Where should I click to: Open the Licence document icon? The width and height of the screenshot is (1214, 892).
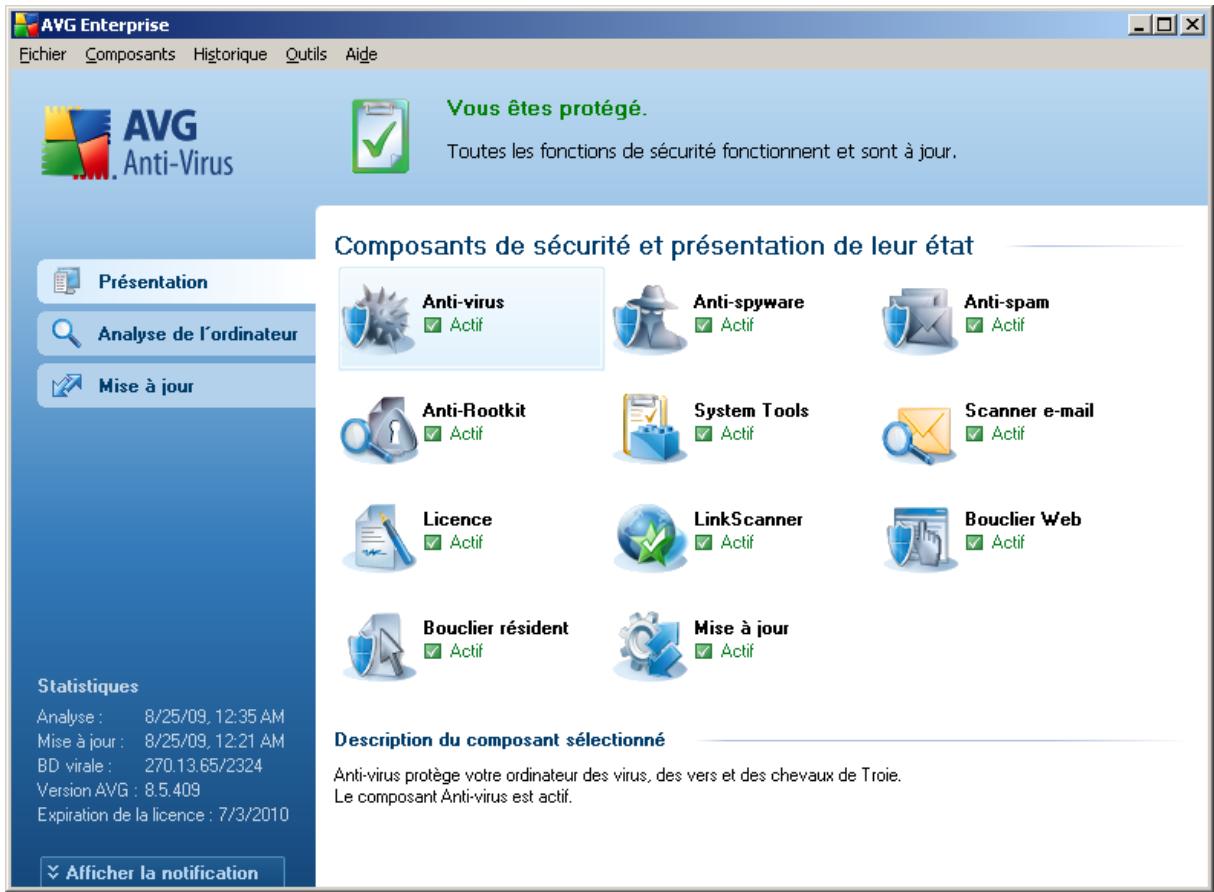(377, 540)
